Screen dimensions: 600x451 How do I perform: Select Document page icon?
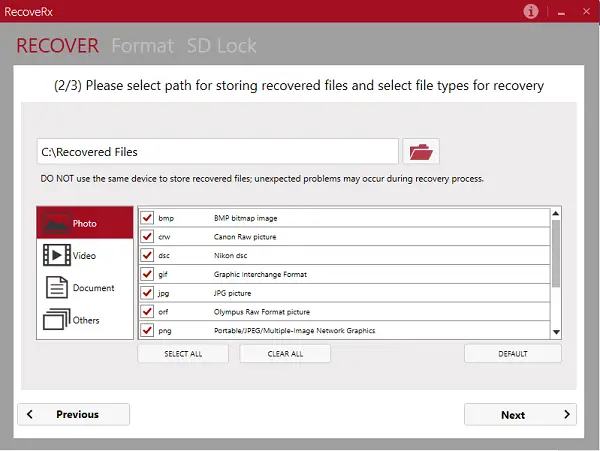click(57, 287)
